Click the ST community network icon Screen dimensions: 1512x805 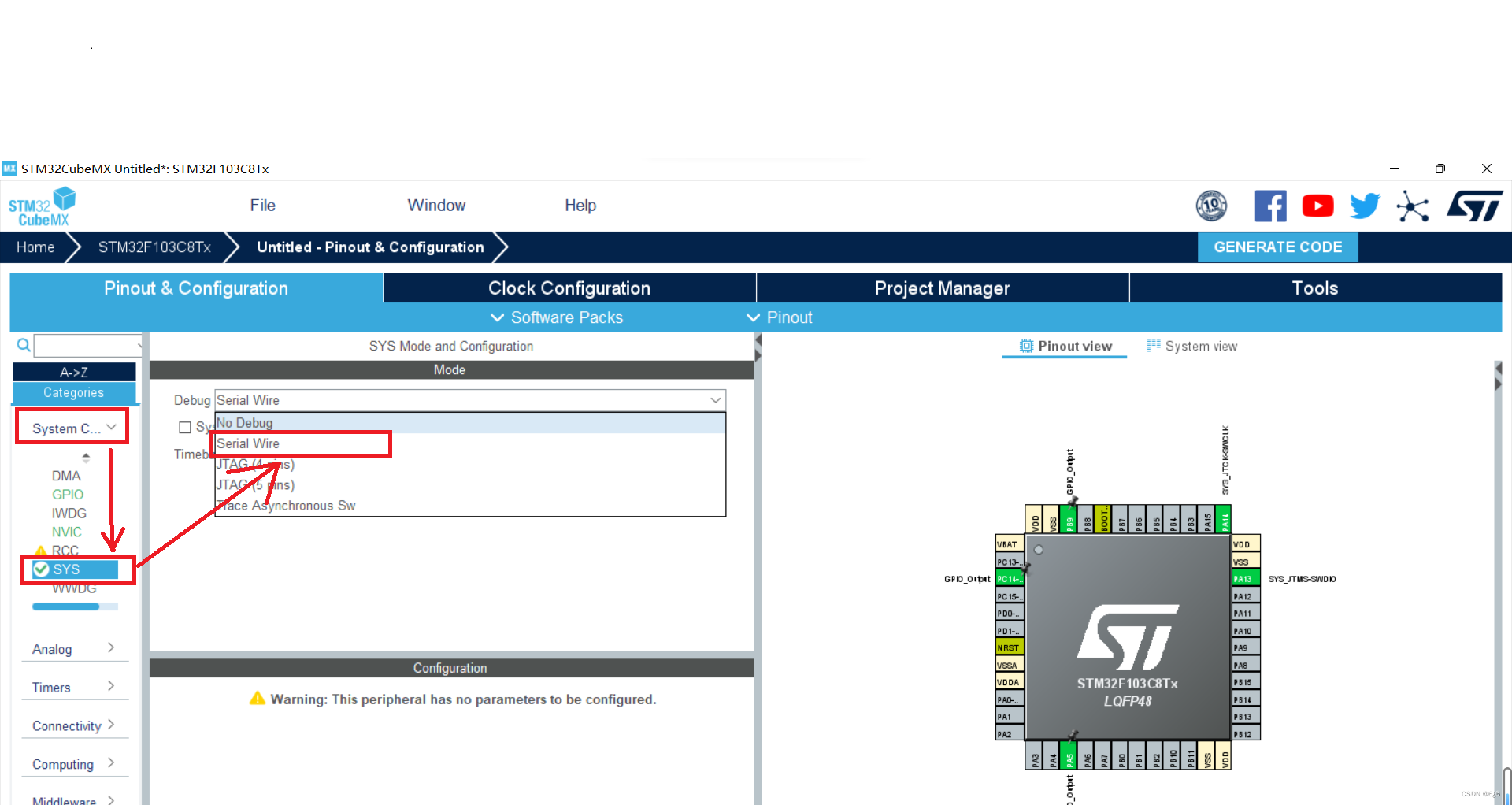pos(1413,206)
